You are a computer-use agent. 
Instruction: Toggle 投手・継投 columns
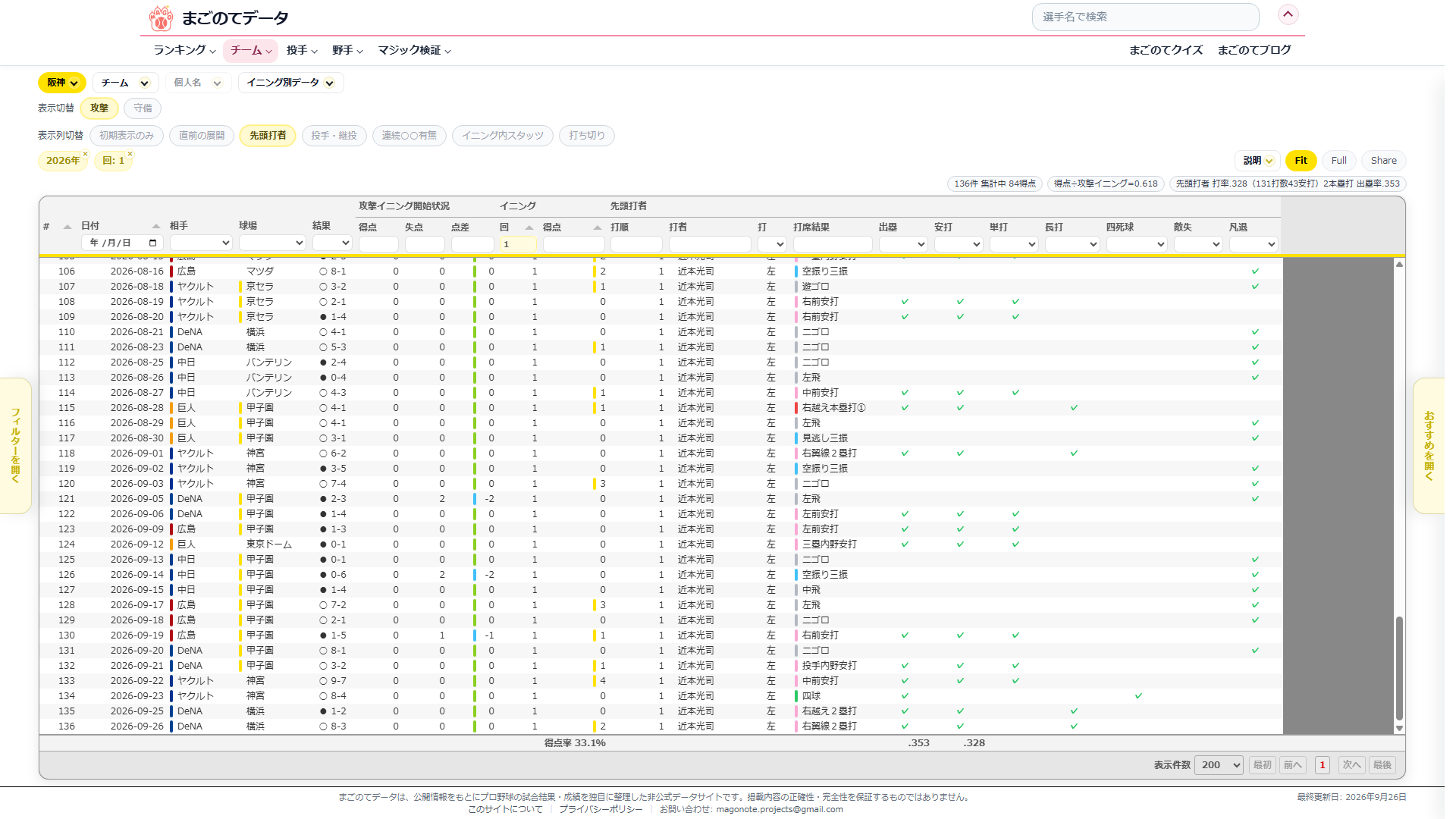334,136
